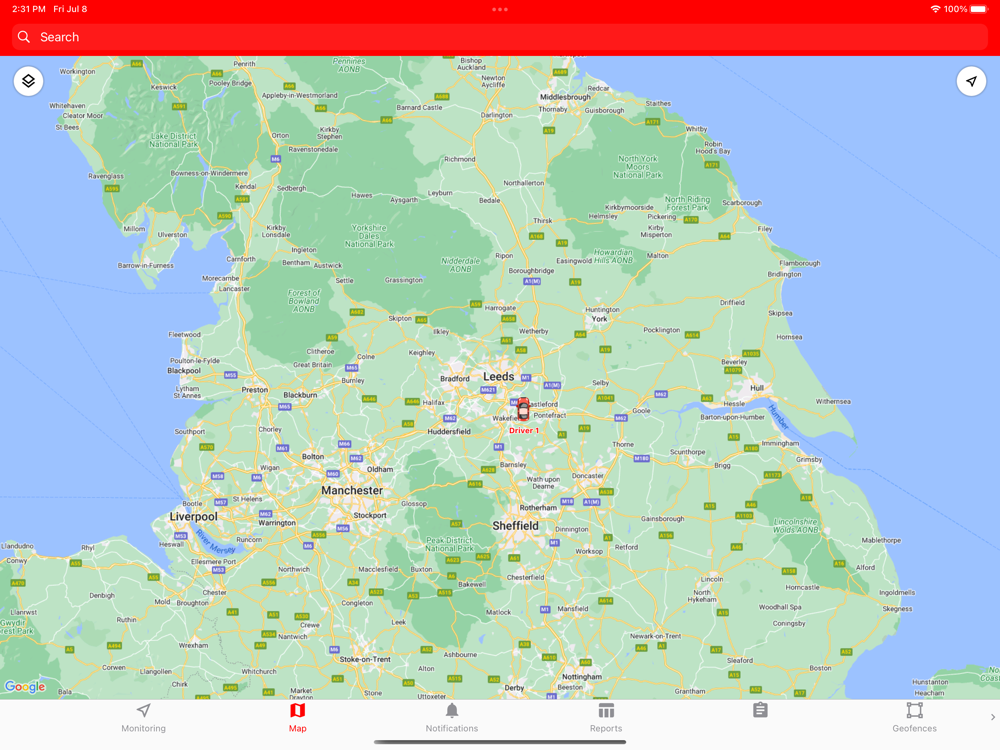Tap the 'Preston' label
1000x750 pixels.
click(x=254, y=390)
